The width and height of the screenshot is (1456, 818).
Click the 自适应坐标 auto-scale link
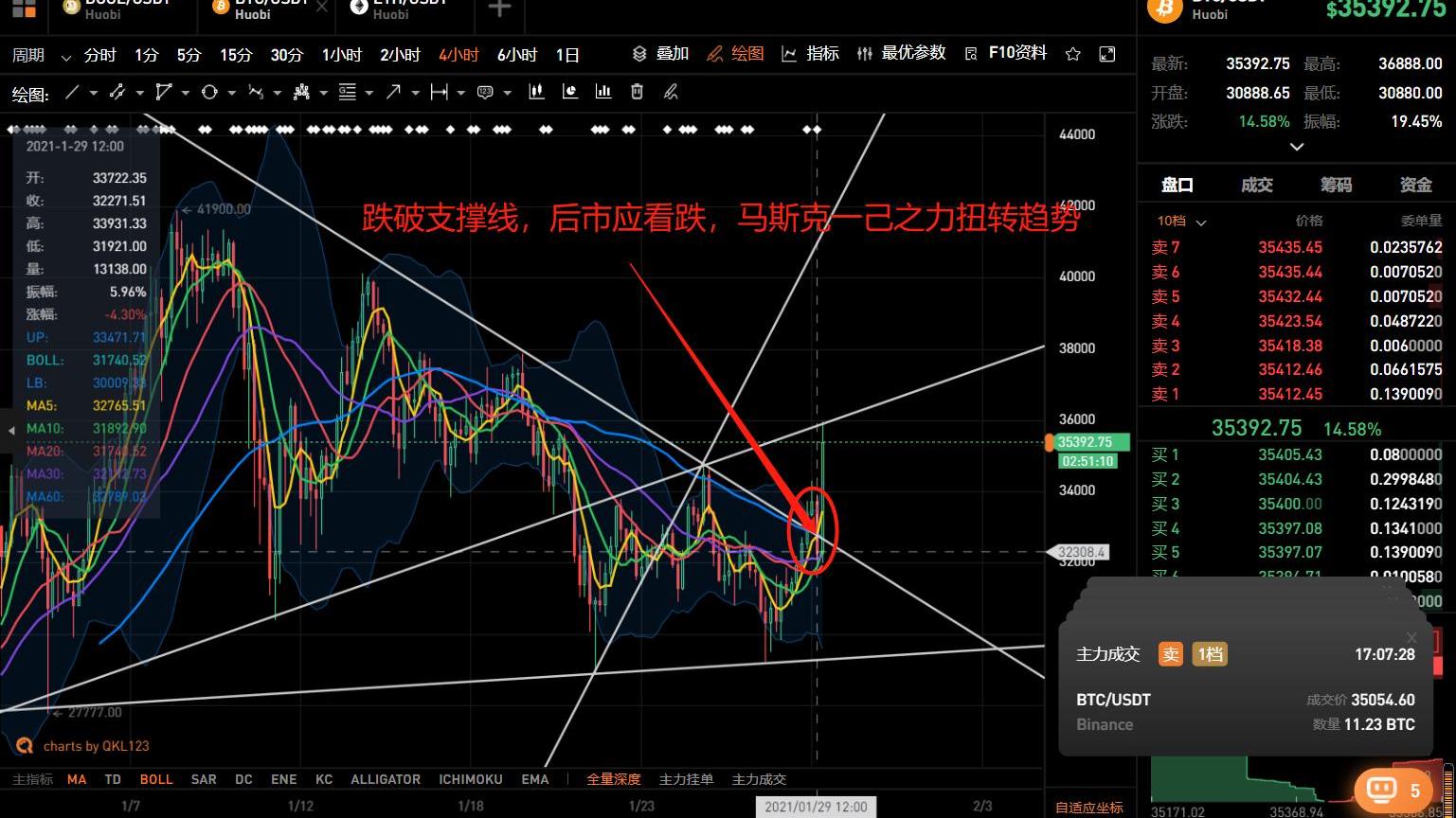(1089, 808)
